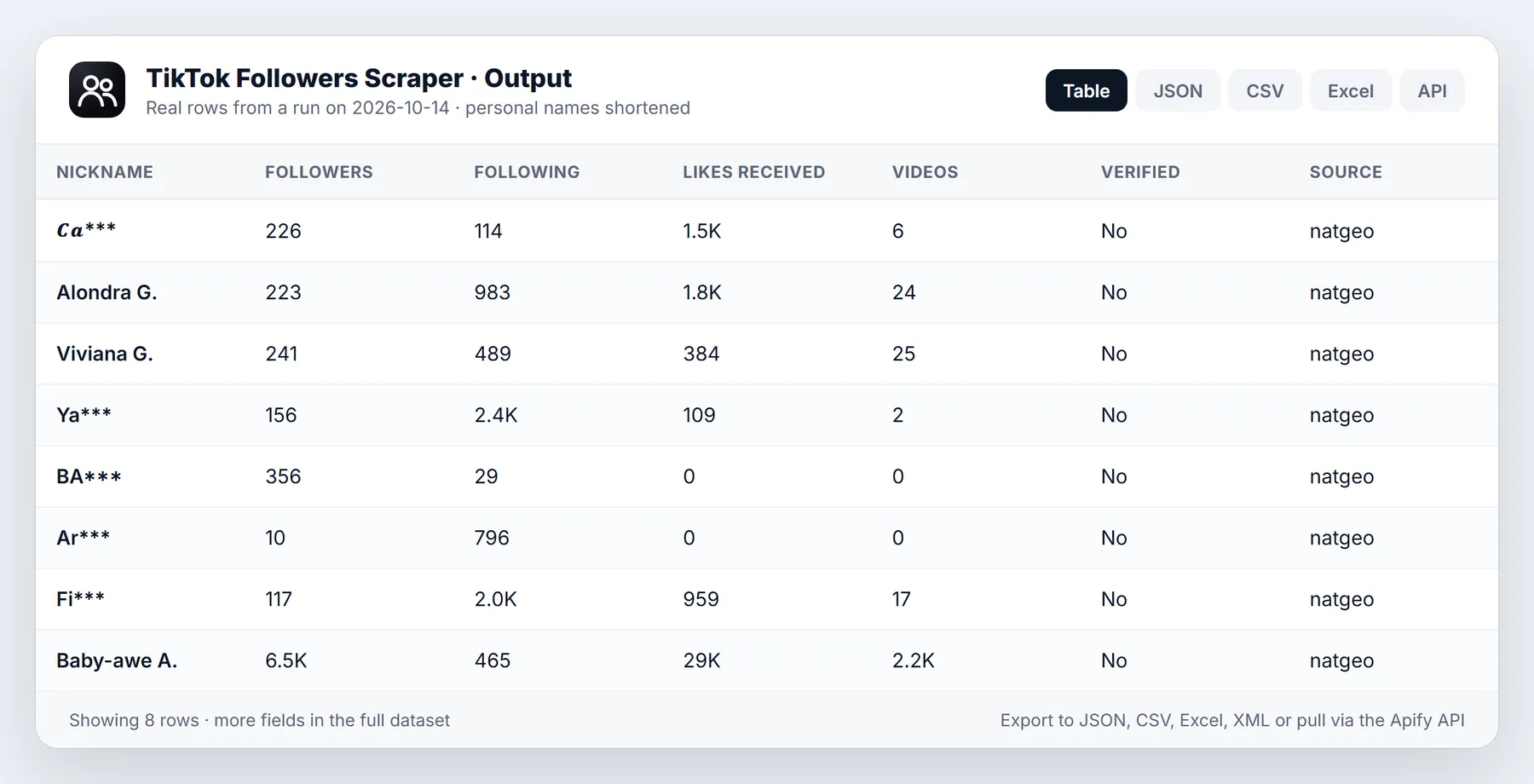Click the export formats footer text
Viewport: 1534px width, 784px height.
click(1232, 720)
